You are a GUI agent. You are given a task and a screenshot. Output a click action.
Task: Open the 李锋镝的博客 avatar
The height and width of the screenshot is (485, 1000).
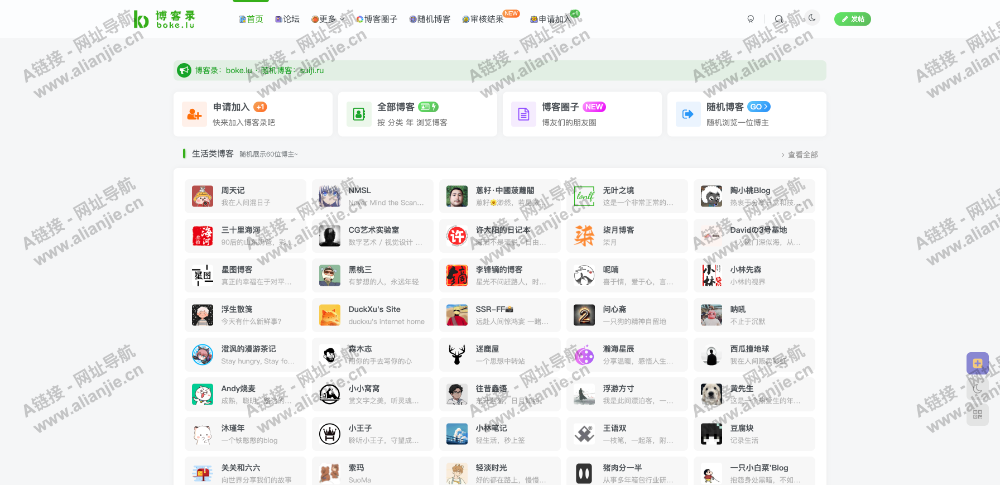pos(457,276)
